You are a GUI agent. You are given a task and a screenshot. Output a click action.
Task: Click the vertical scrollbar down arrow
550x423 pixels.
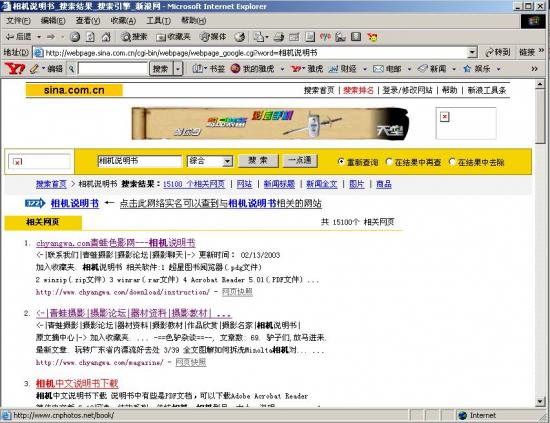540,401
